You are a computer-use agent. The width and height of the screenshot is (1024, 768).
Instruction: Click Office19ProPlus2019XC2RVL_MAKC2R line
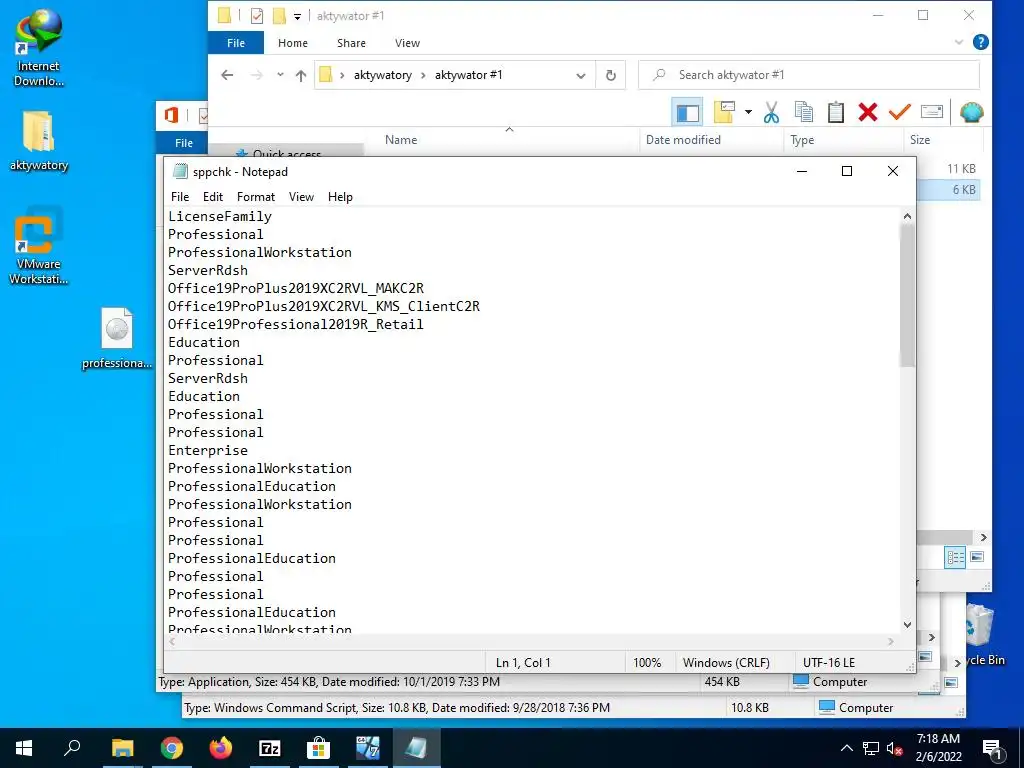(x=296, y=288)
